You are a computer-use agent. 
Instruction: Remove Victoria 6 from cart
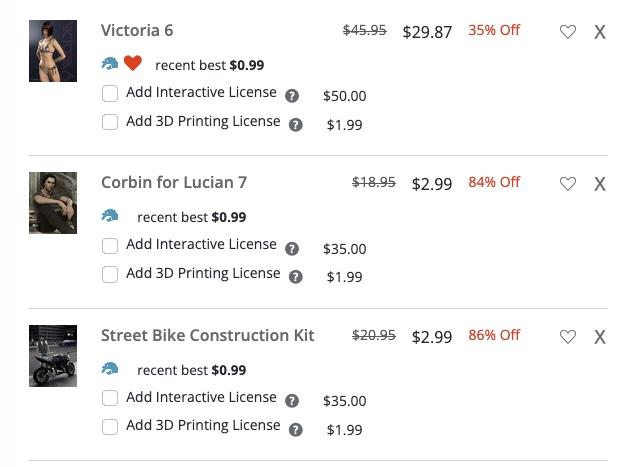point(600,32)
